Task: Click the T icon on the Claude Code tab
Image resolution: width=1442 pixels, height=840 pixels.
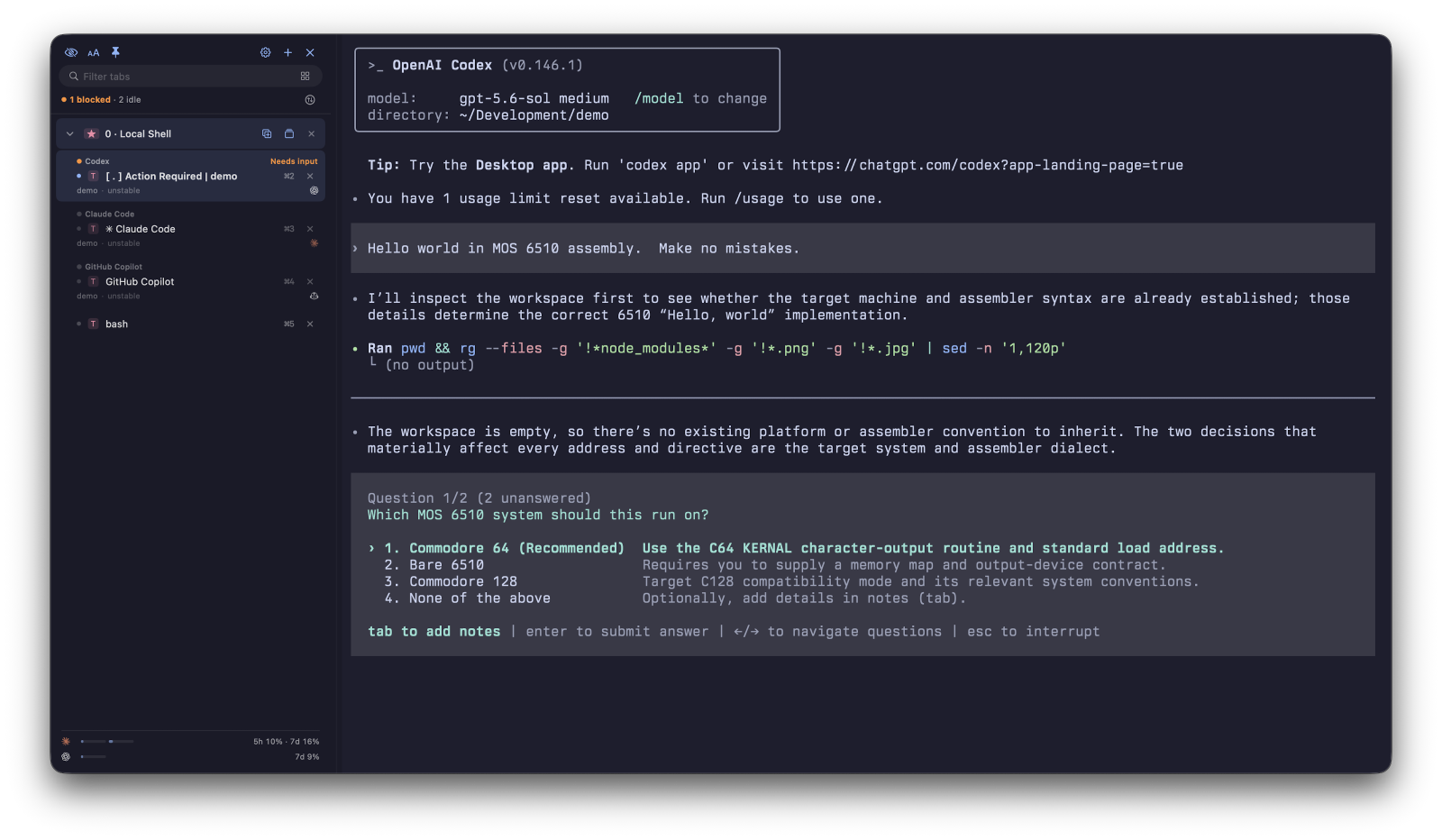Action: pos(93,229)
